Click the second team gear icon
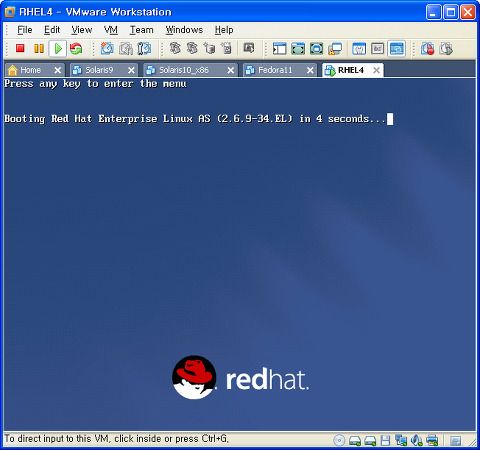Viewport: 480px width, 450px height. [x=192, y=49]
